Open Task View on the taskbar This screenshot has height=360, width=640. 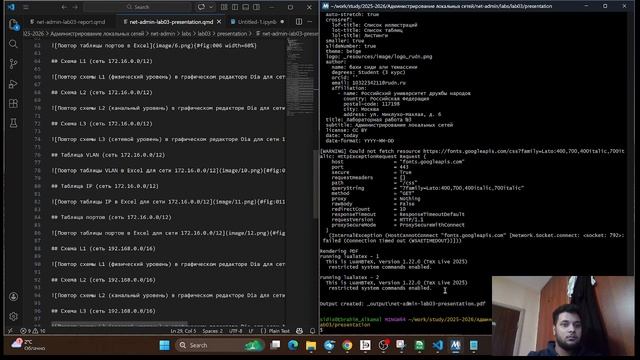click(276, 345)
